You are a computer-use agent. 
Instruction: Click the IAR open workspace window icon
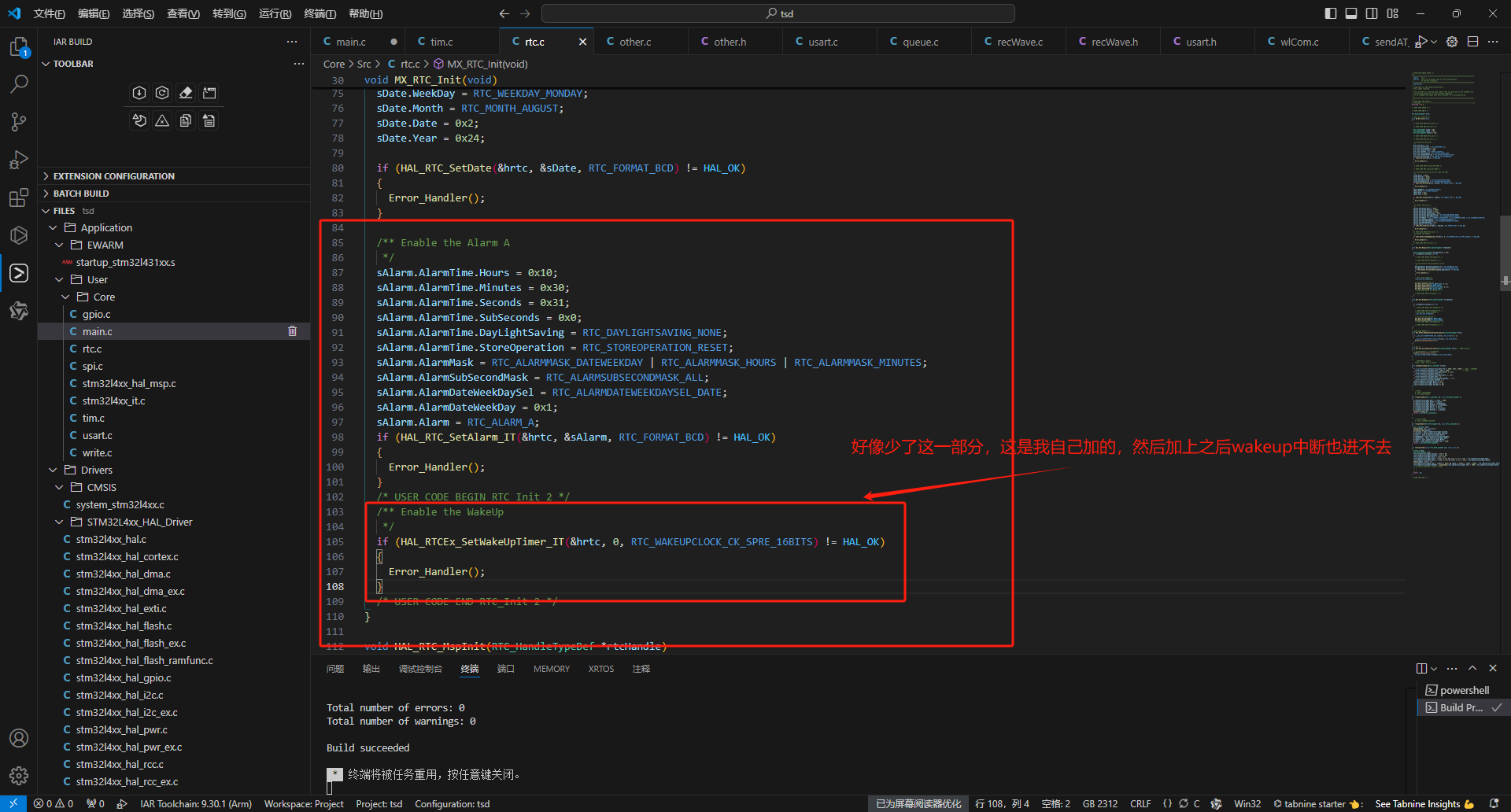pos(209,93)
